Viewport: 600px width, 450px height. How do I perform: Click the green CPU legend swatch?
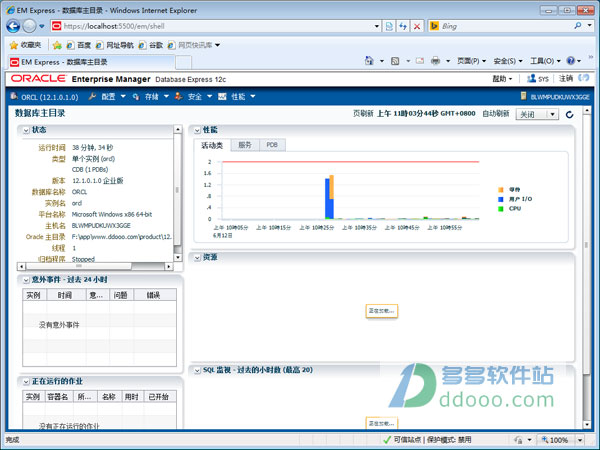[501, 209]
